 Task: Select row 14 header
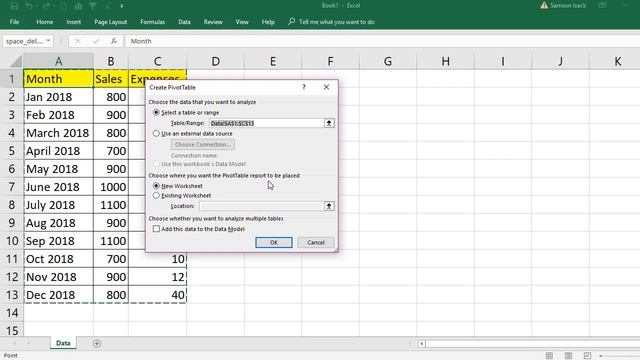pos(12,313)
